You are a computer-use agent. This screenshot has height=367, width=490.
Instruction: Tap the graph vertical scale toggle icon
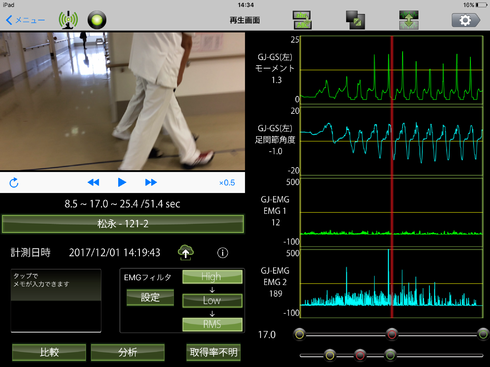pyautogui.click(x=409, y=20)
